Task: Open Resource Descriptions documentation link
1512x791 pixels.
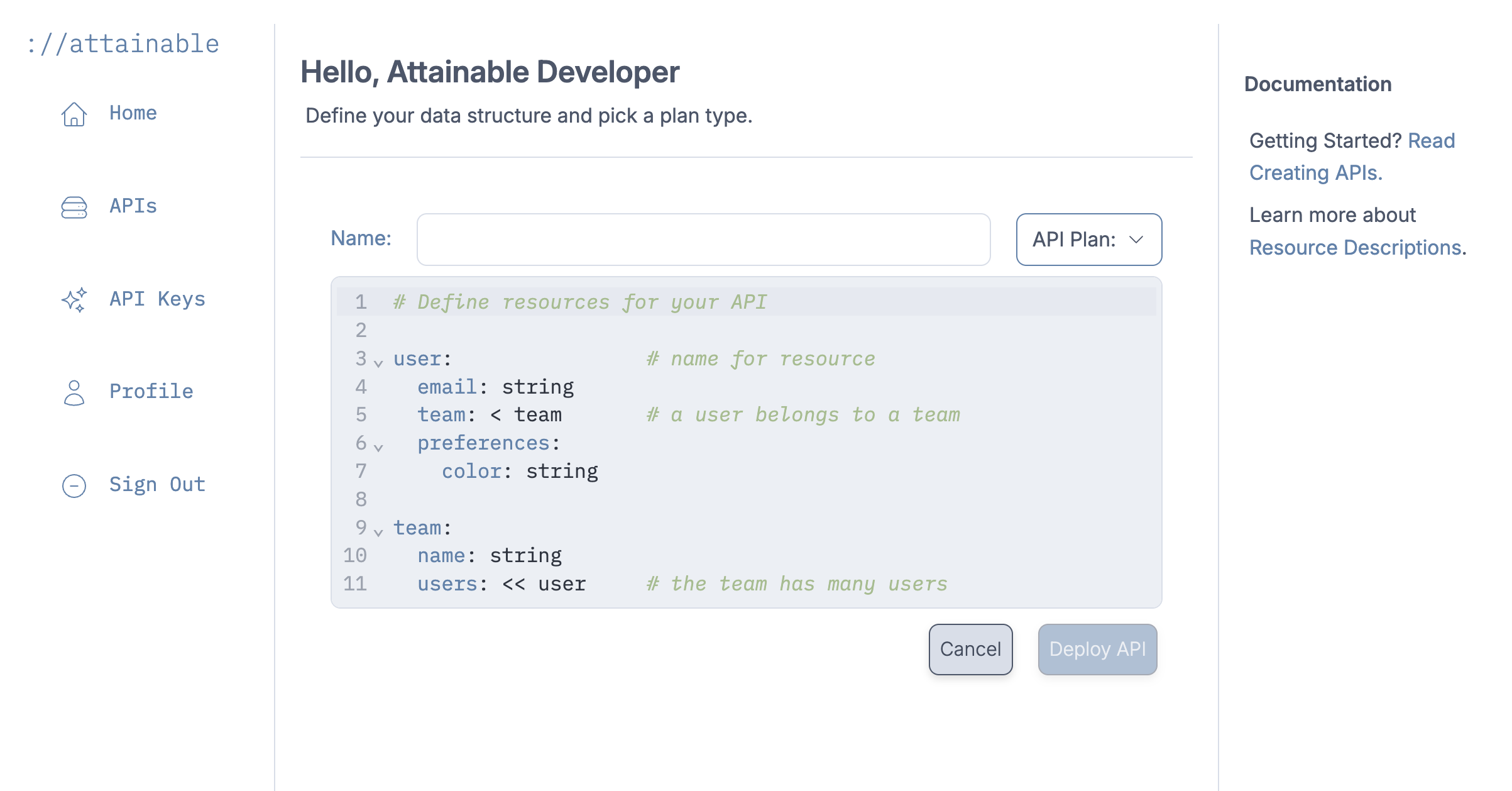Action: click(x=1356, y=248)
